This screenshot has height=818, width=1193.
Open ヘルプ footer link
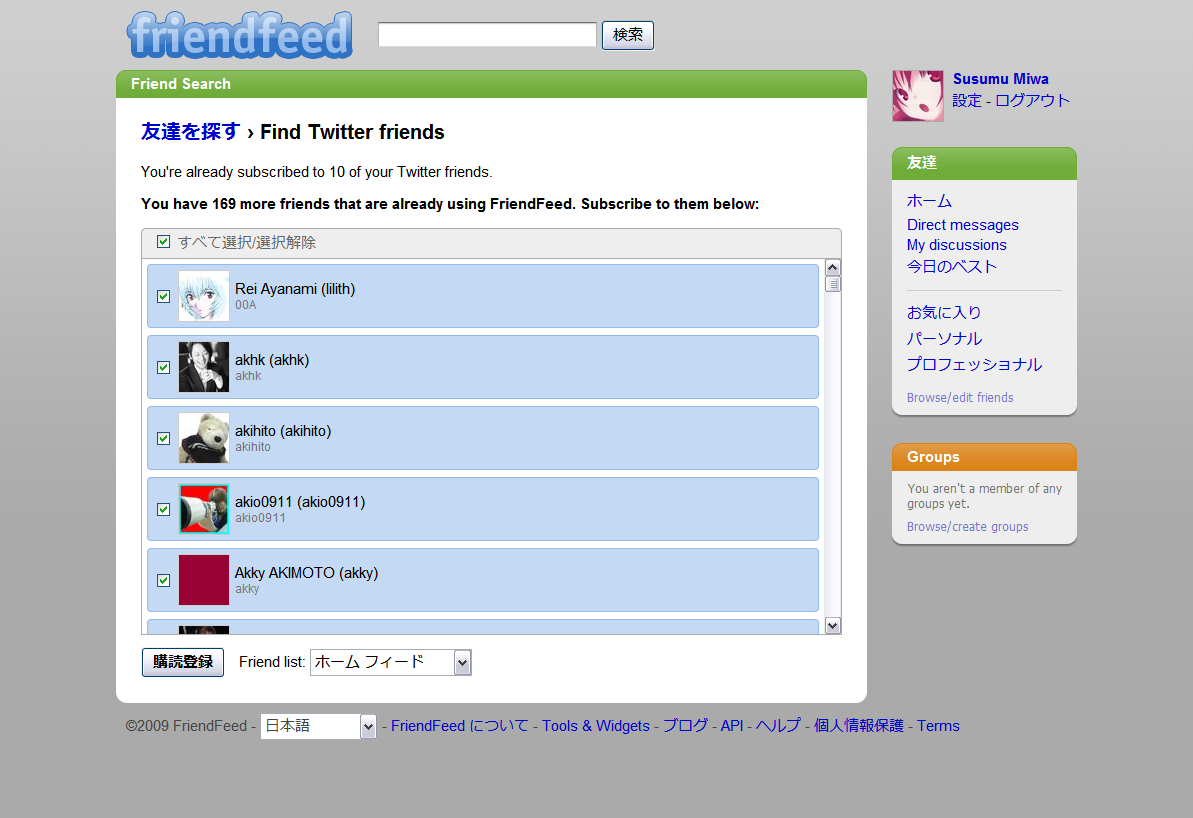coord(778,726)
